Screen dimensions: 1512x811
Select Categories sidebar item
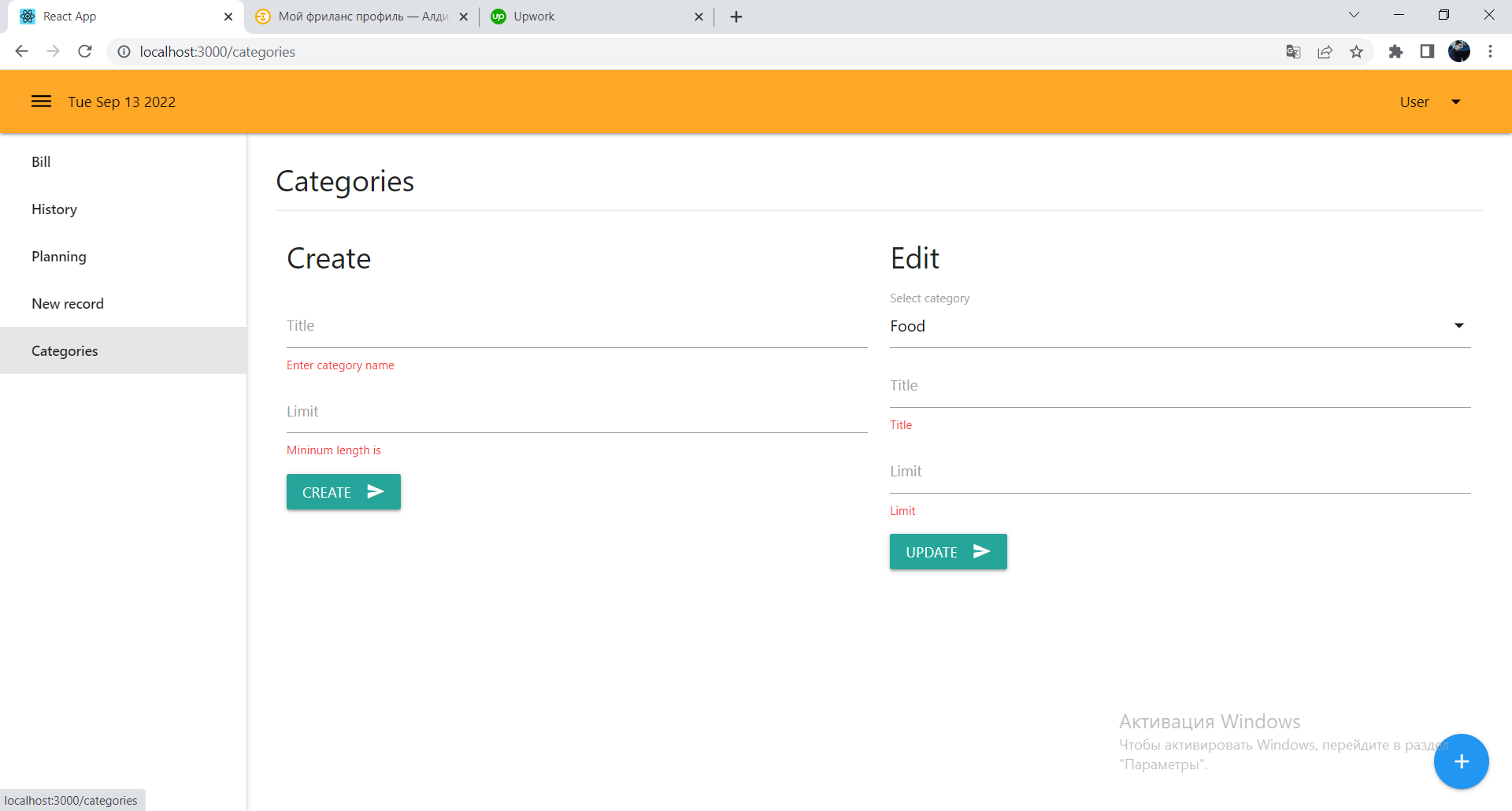point(124,350)
